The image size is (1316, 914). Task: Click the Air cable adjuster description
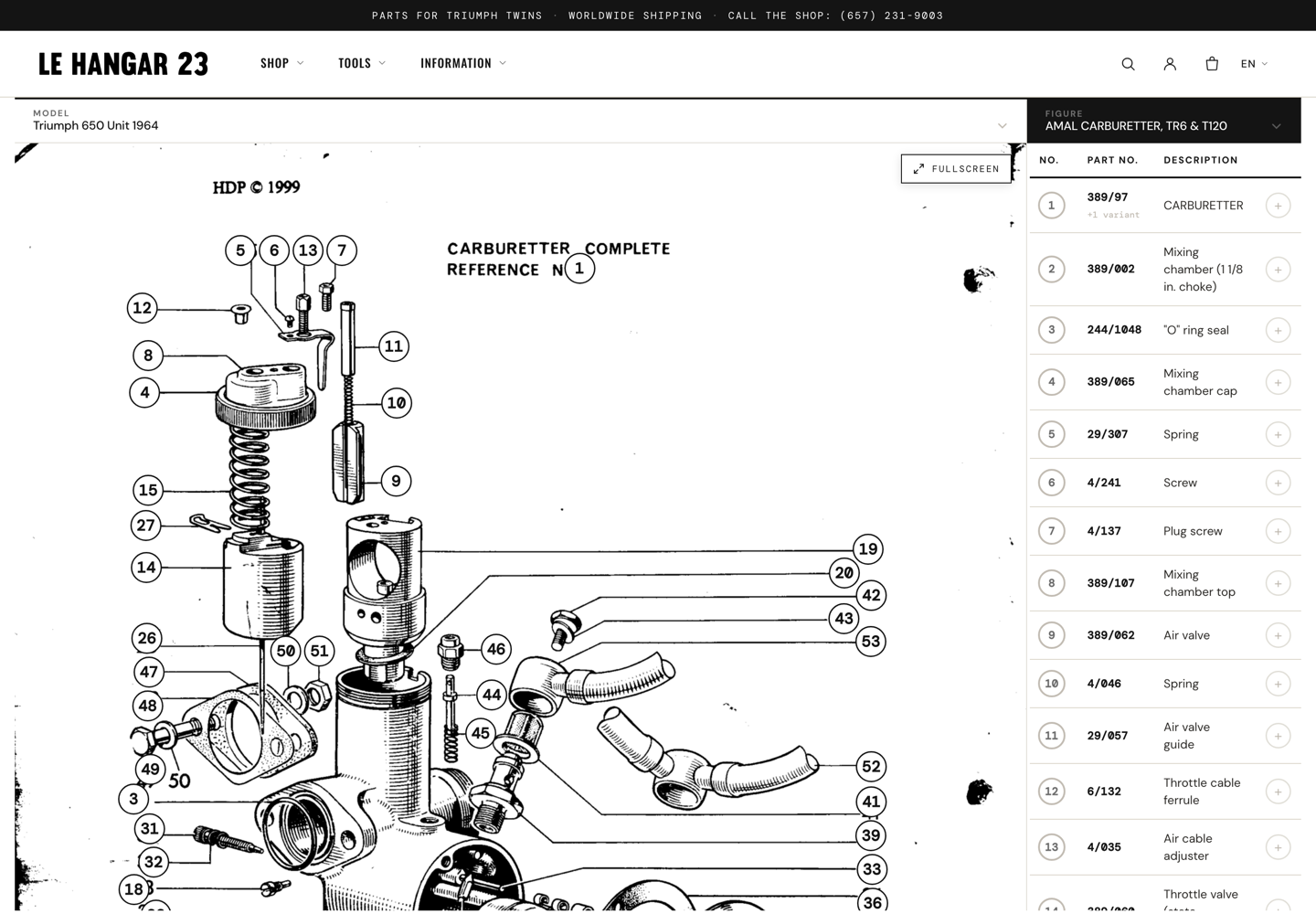1188,847
